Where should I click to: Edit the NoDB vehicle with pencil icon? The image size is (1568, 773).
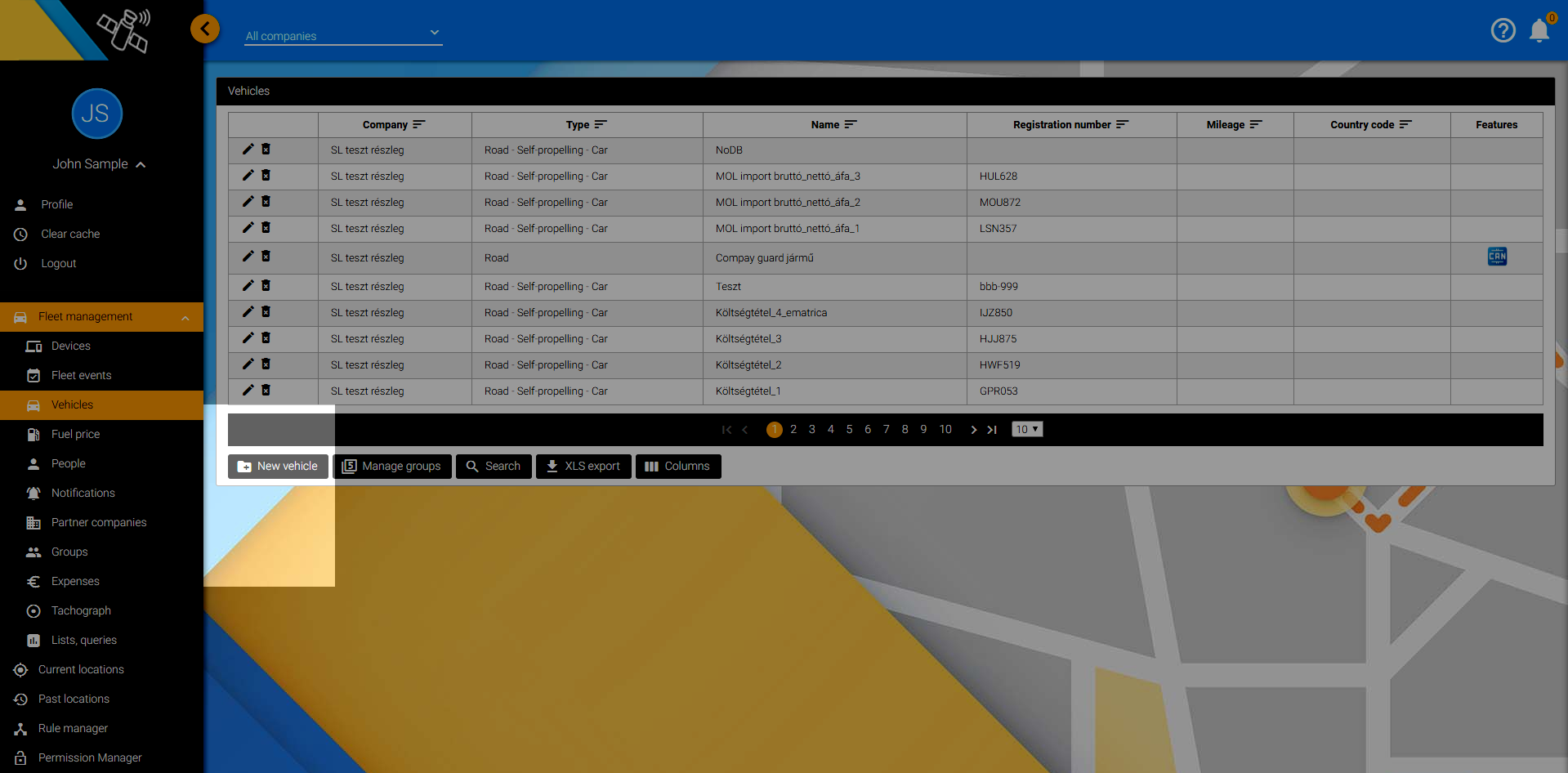(248, 150)
